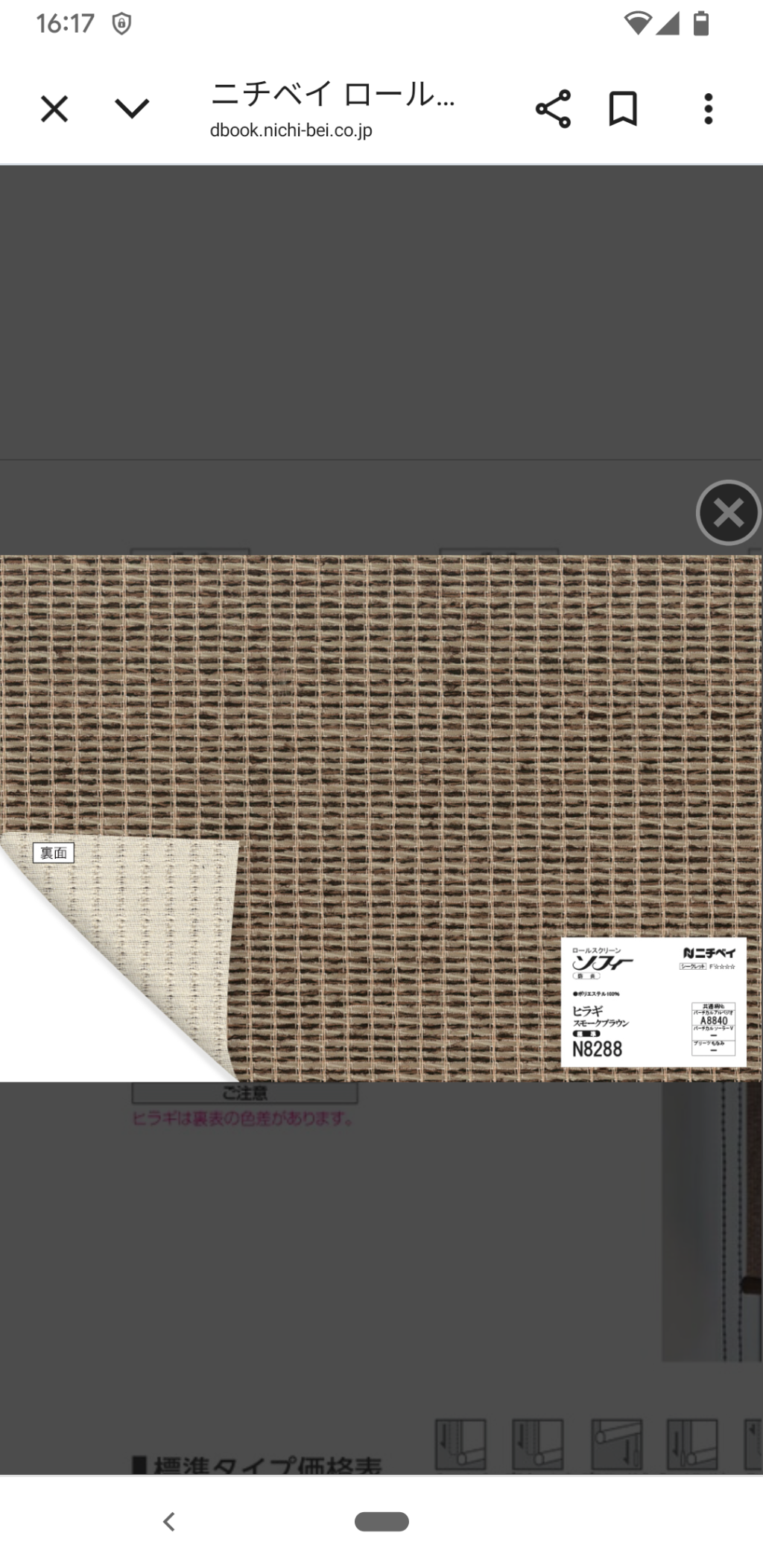
Task: Select fourth roll screen mounting diagram icon
Action: coord(692,1444)
